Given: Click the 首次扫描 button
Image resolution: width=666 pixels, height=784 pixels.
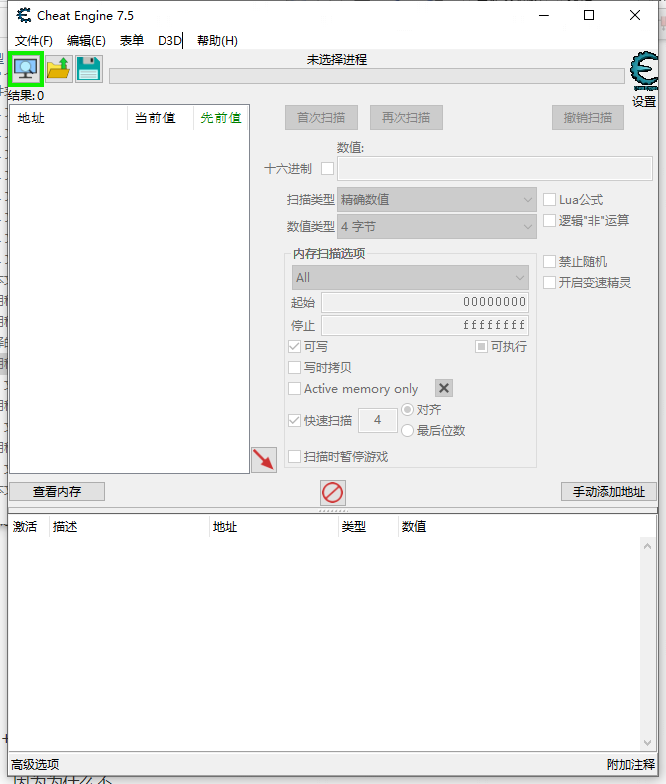Looking at the screenshot, I should [x=321, y=118].
